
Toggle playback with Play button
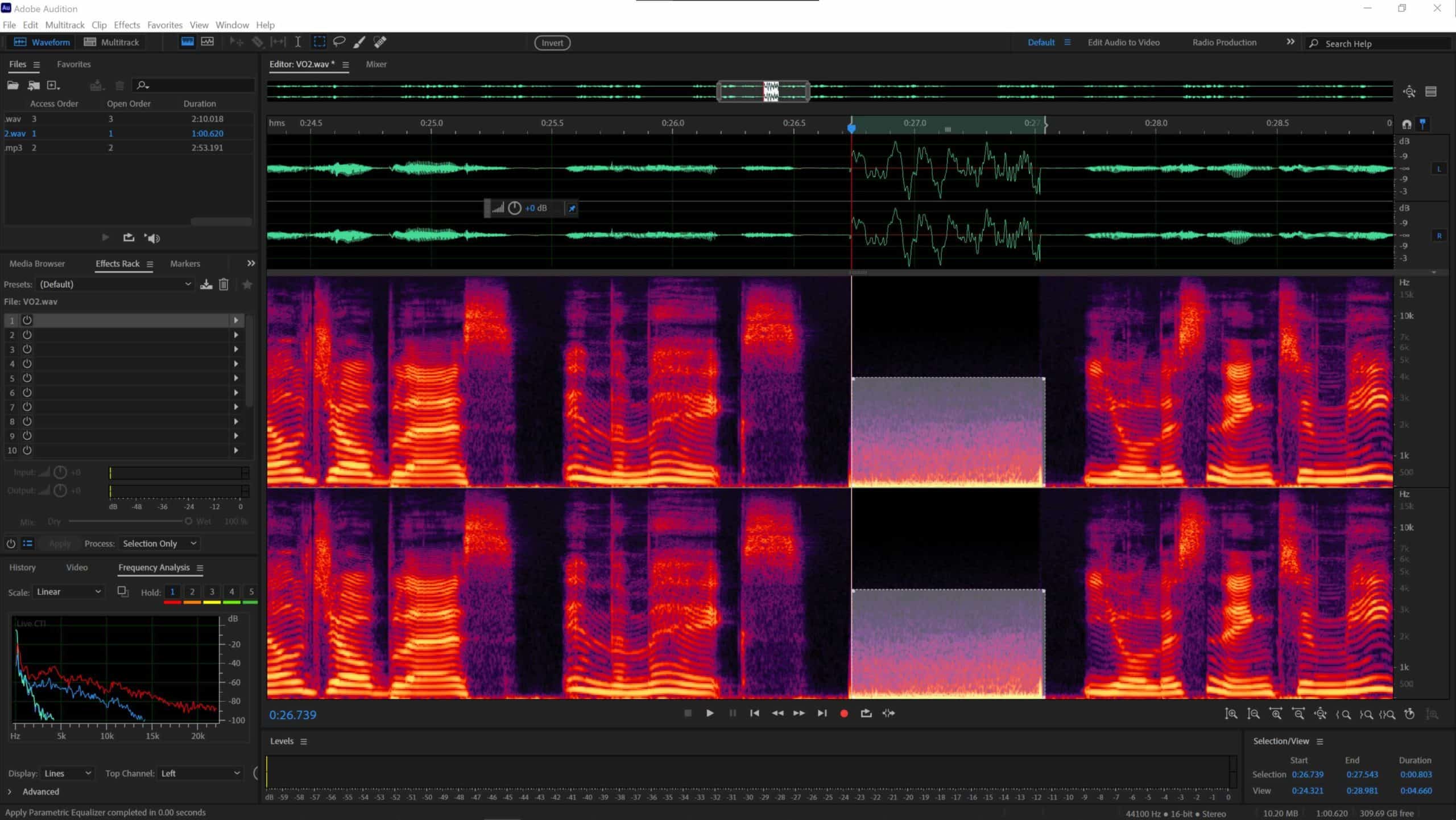tap(710, 713)
